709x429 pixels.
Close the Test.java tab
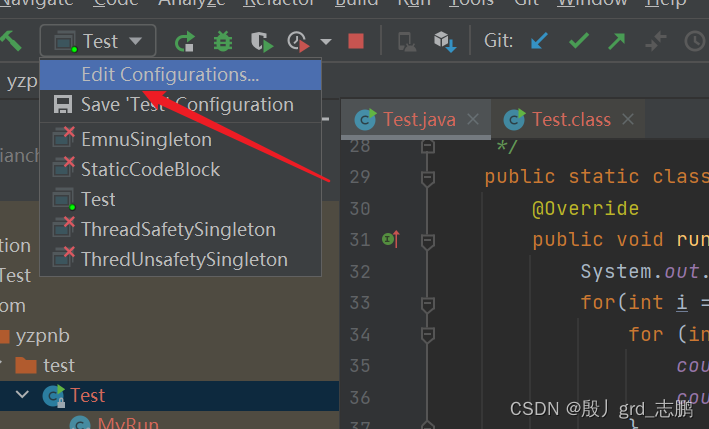(473, 119)
